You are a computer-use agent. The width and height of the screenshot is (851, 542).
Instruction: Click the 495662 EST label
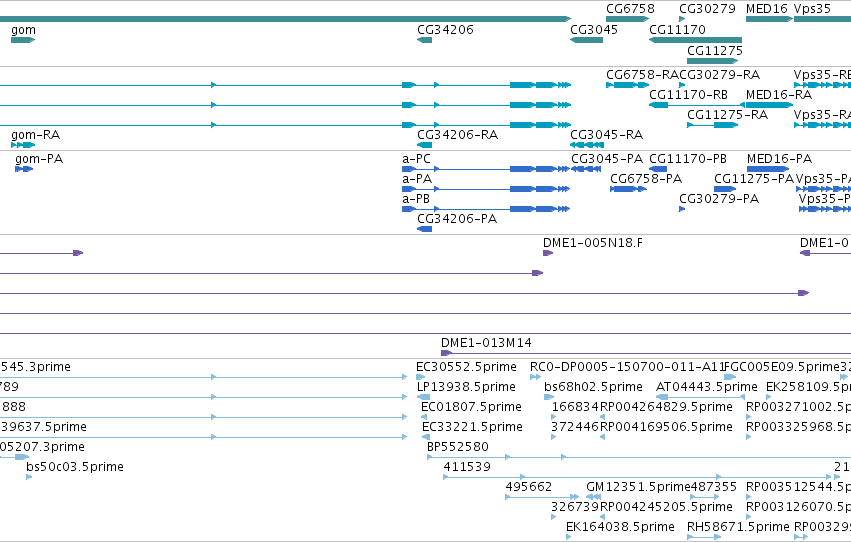529,487
